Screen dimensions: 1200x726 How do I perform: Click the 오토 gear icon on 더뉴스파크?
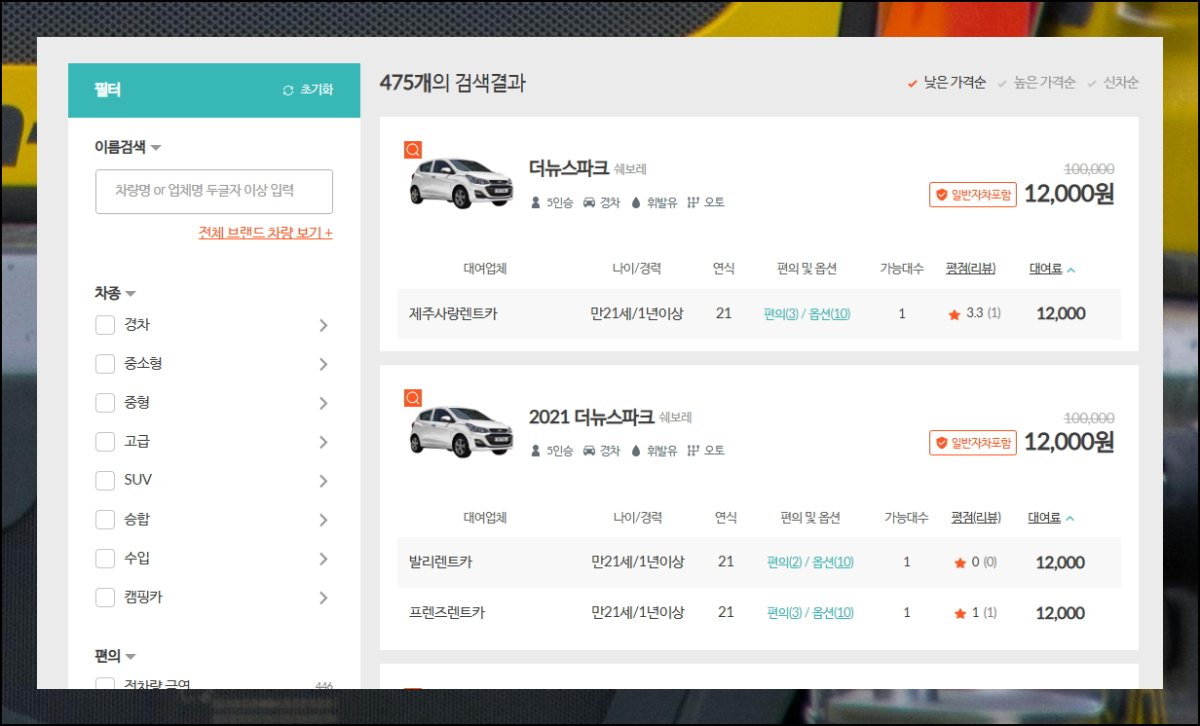pos(693,202)
